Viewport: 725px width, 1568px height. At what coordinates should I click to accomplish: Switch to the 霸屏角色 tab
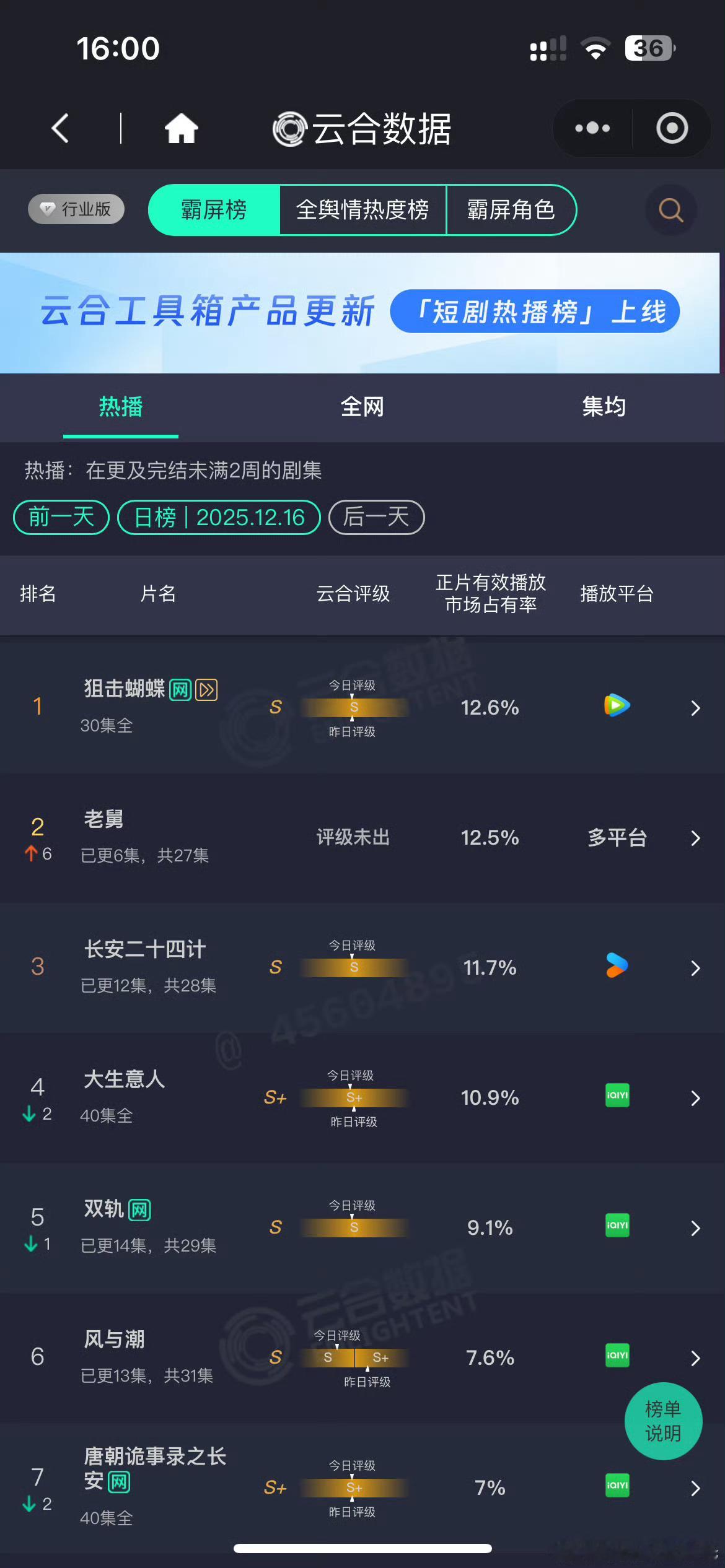(x=512, y=211)
